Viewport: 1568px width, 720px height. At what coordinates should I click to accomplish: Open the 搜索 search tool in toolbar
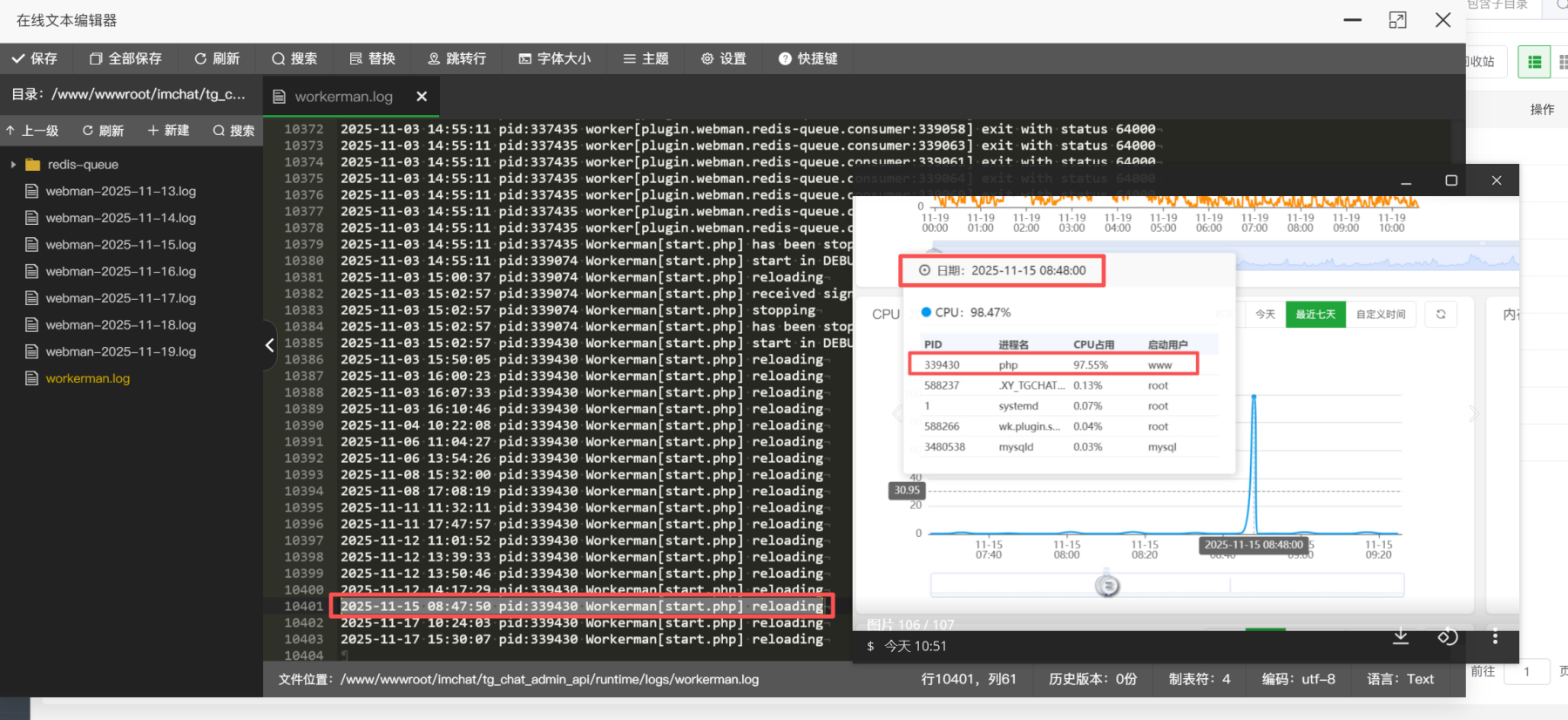tap(294, 58)
